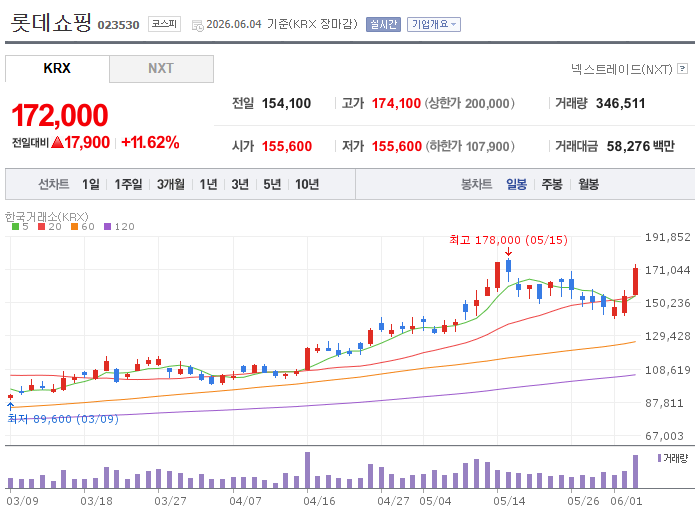The width and height of the screenshot is (695, 512).
Task: Click the high price value 174,100
Action: (396, 103)
